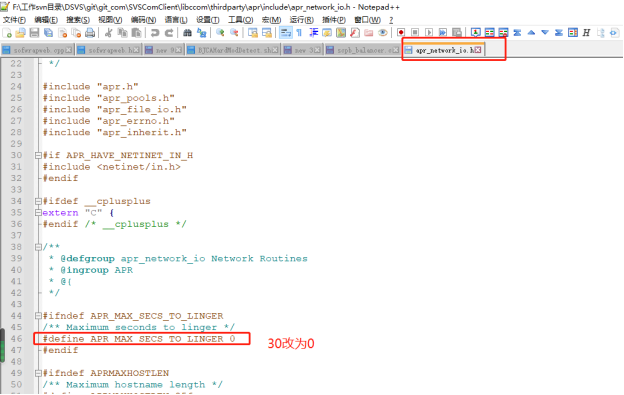
Task: Click the bold H toolbar icon
Action: tap(586, 33)
